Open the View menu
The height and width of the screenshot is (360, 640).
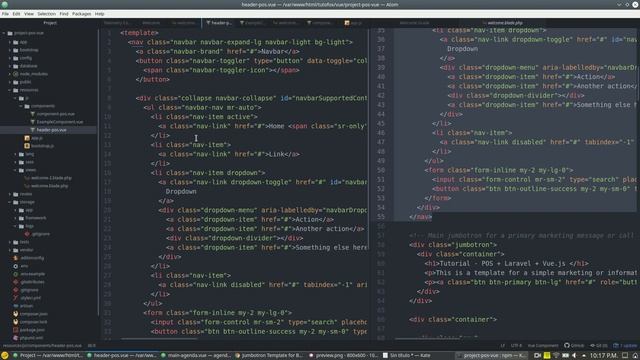[29, 13]
